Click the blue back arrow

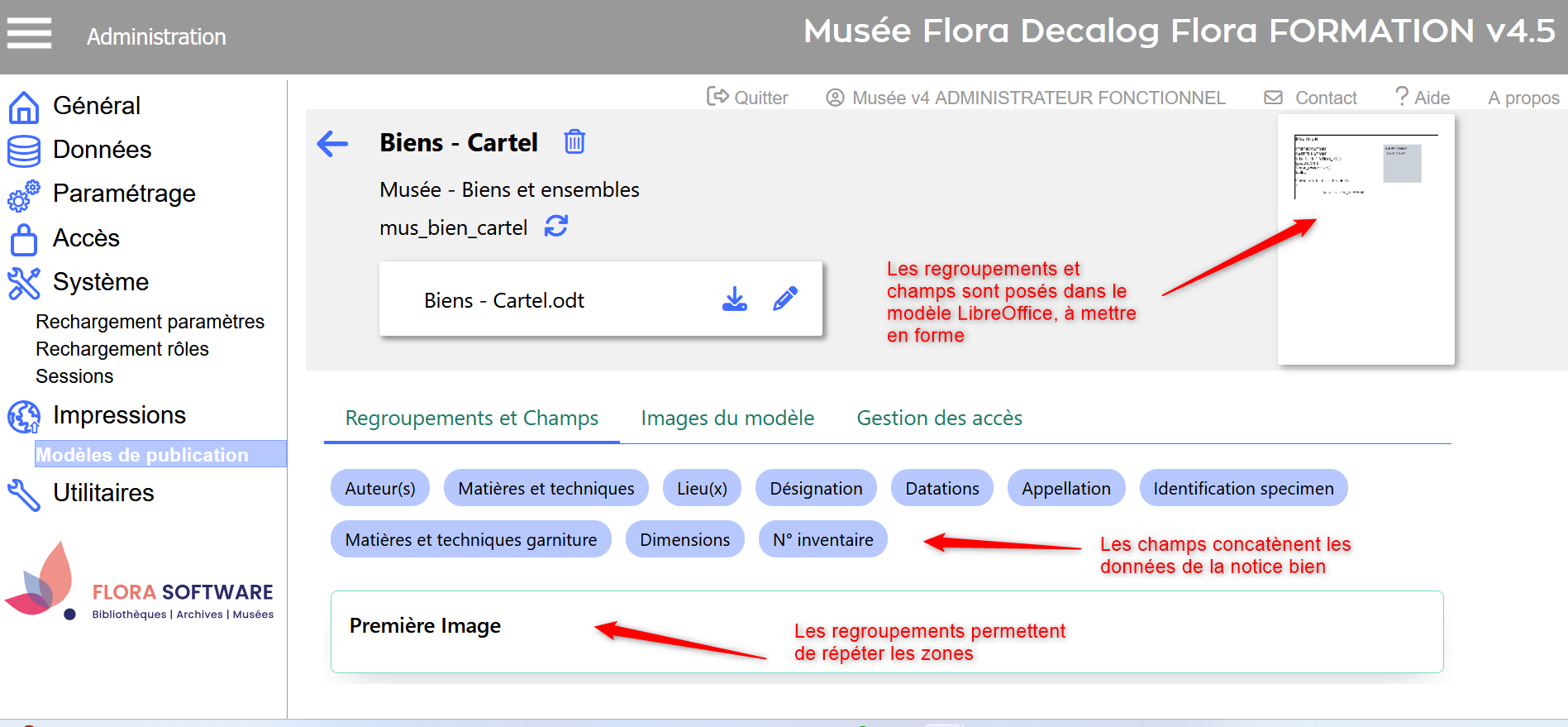(332, 144)
